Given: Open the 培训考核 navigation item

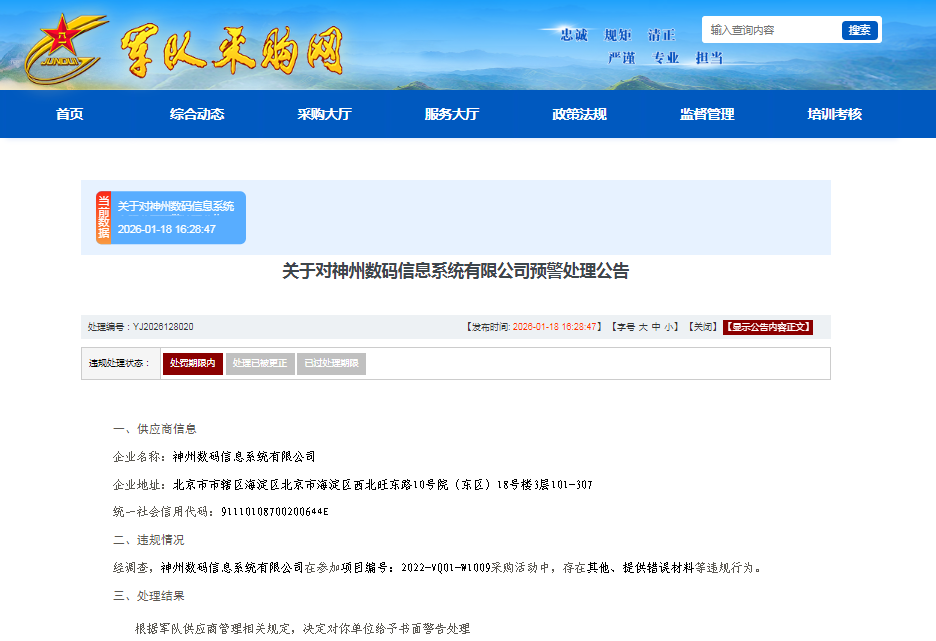Looking at the screenshot, I should (x=834, y=114).
